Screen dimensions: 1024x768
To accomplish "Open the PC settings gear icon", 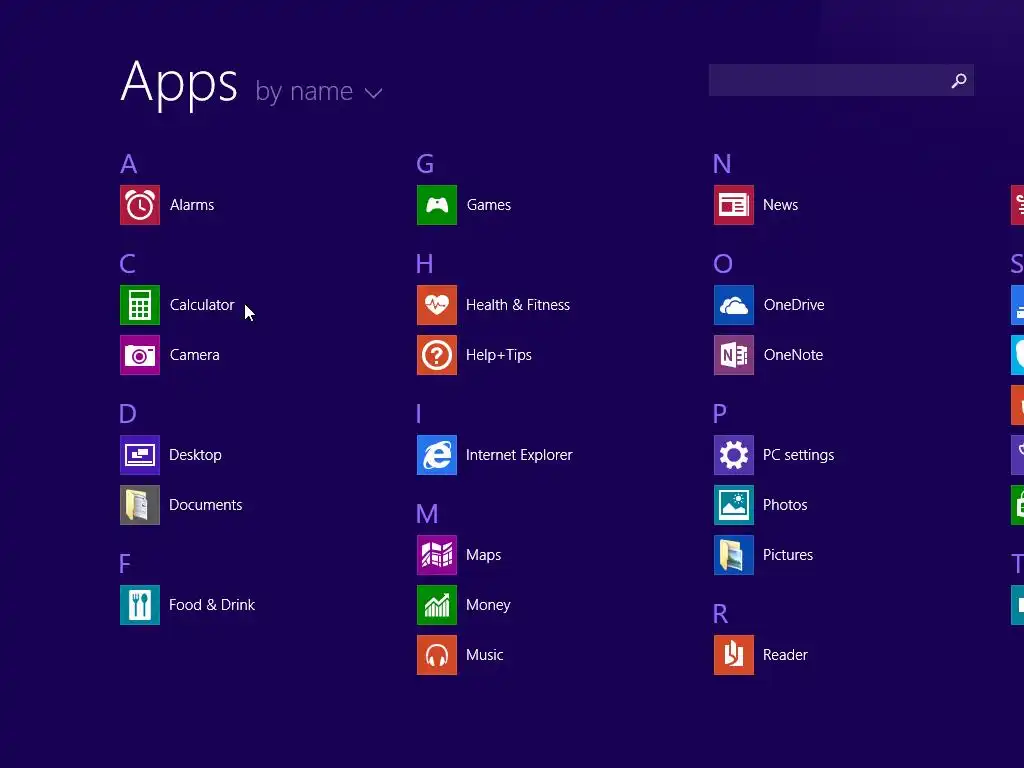I will point(734,455).
